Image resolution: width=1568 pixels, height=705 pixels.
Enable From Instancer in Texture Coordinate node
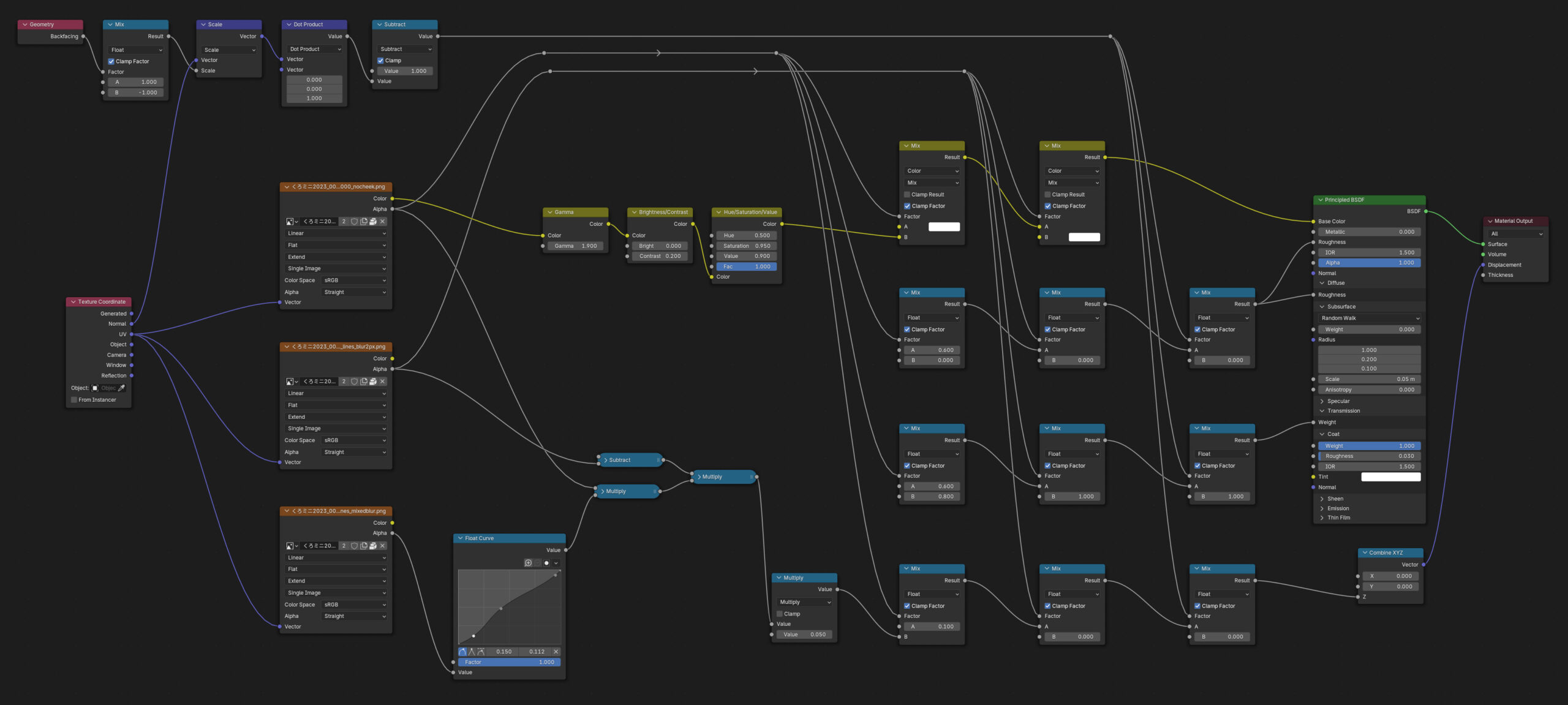(74, 400)
